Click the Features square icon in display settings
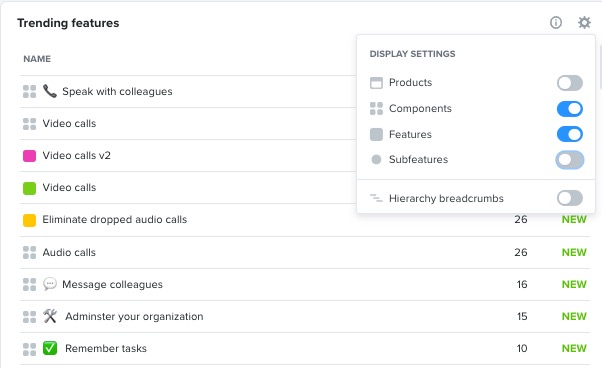 point(376,134)
